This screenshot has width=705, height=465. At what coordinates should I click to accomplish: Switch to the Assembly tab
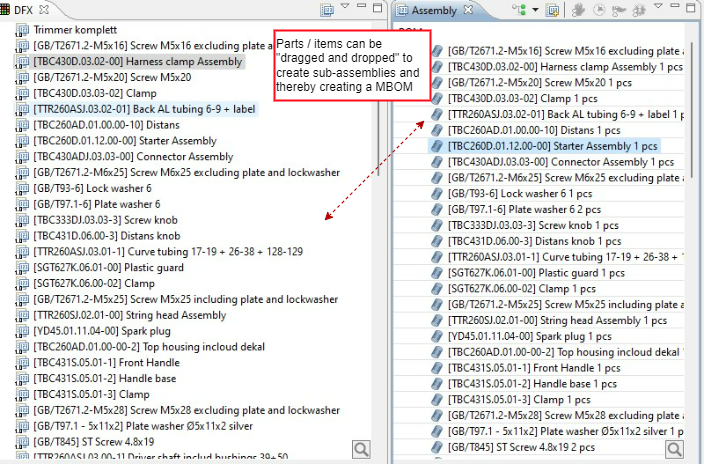tap(432, 10)
